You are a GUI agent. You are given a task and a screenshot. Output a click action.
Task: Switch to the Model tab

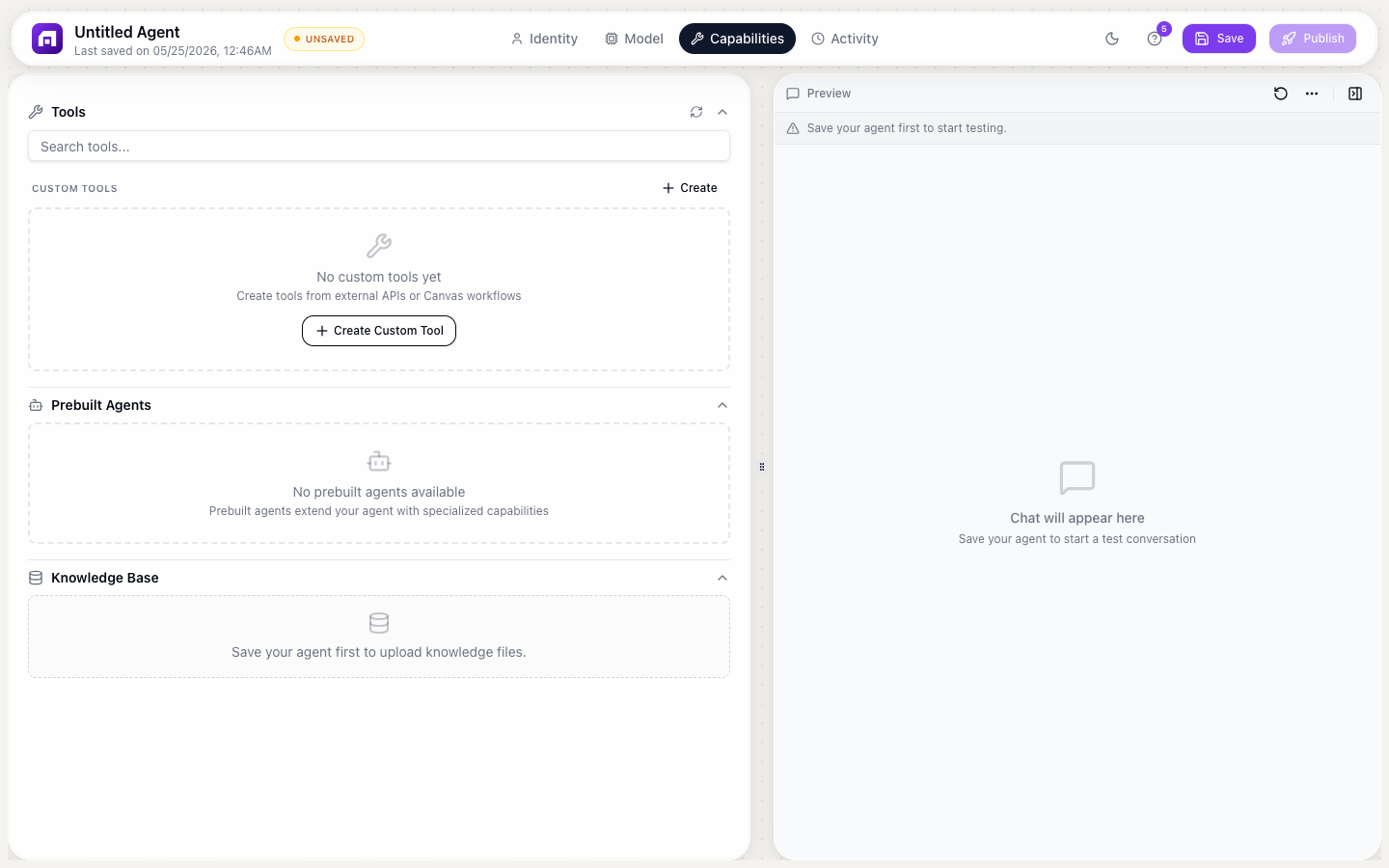(634, 39)
